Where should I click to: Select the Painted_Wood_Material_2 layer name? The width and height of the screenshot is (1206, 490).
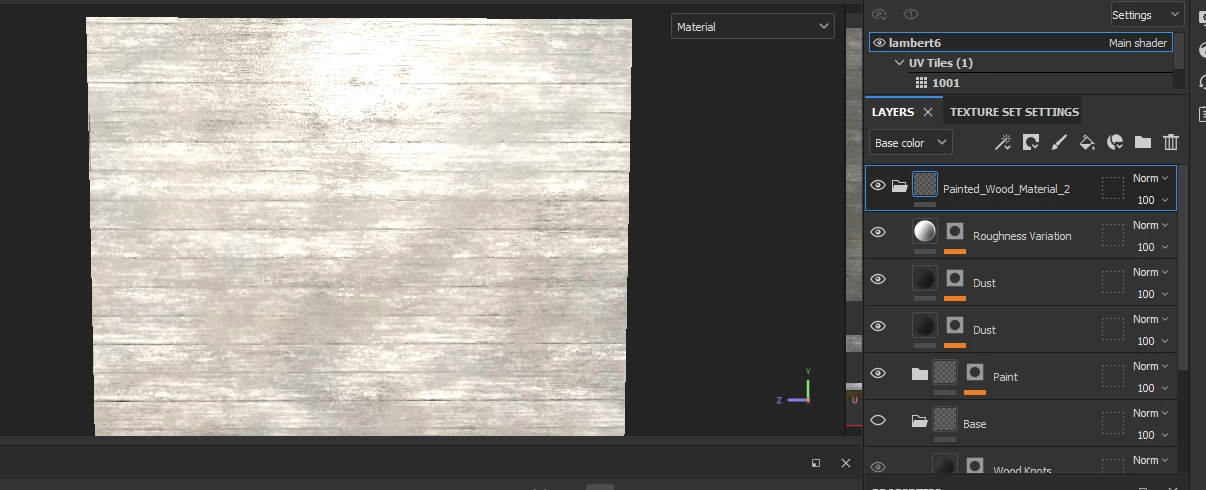click(x=1006, y=189)
